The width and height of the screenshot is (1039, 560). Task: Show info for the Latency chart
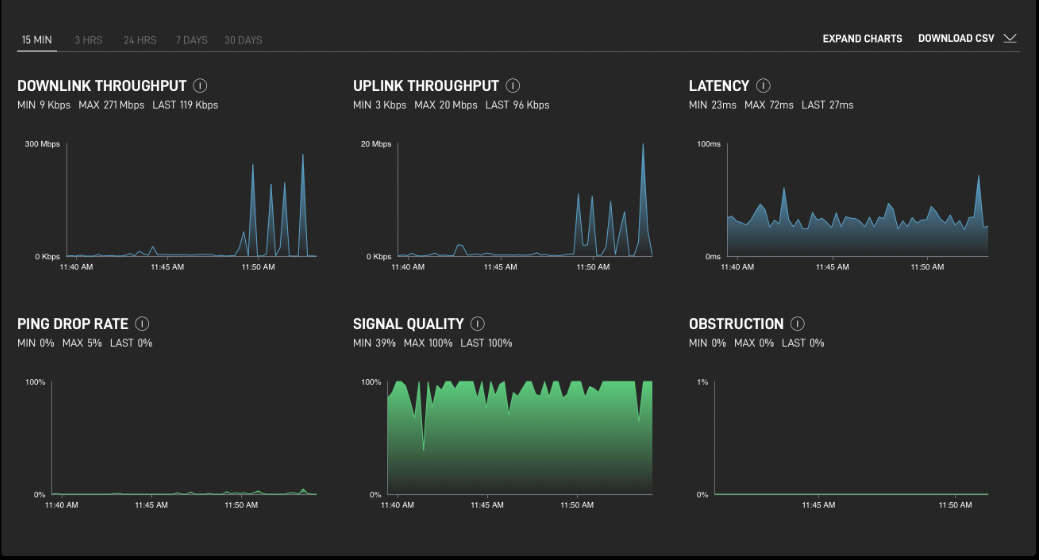point(764,86)
